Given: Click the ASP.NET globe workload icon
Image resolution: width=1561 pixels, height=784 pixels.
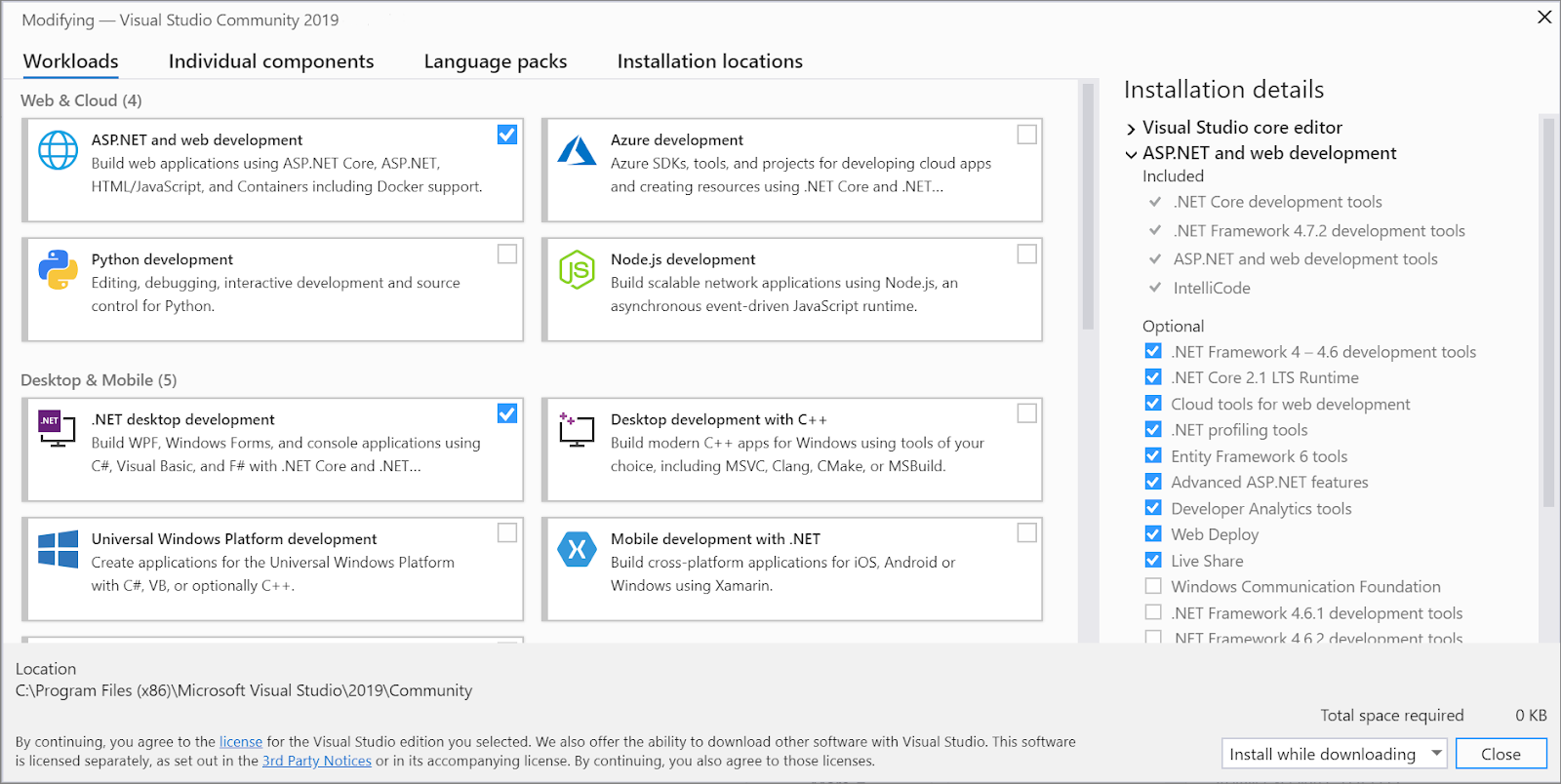Looking at the screenshot, I should 58,150.
